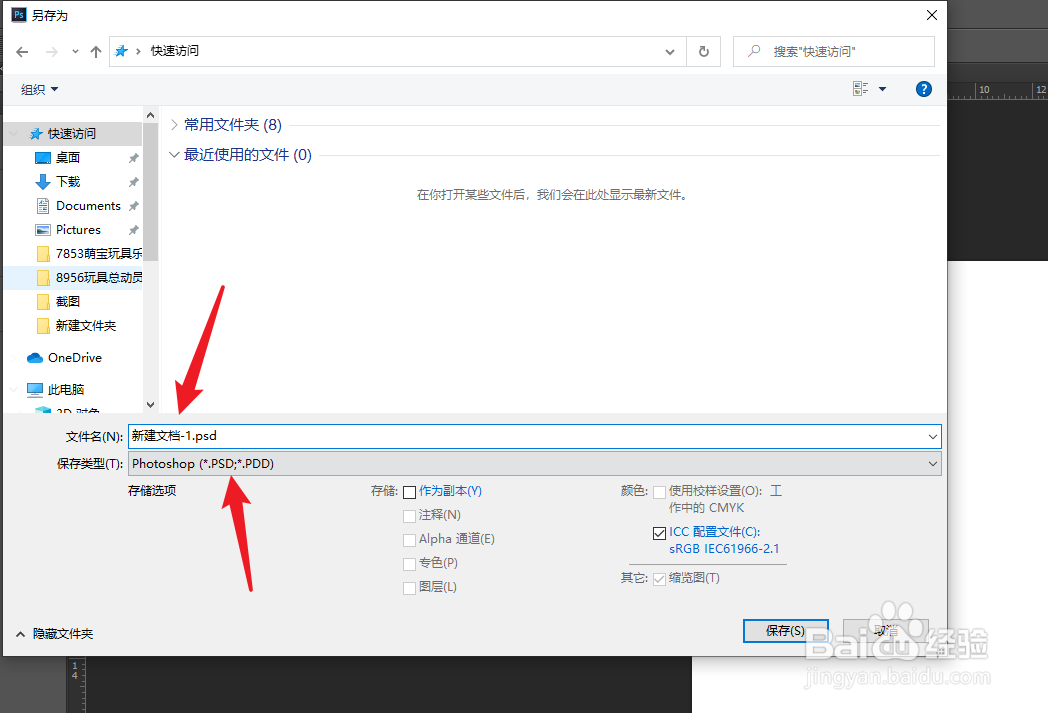Open Pictures in the sidebar
1048x713 pixels.
pyautogui.click(x=78, y=230)
